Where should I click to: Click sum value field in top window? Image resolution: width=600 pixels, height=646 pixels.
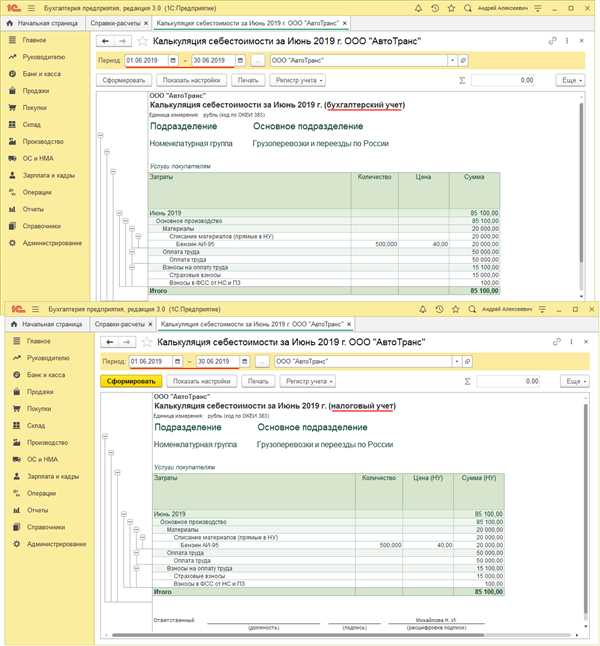click(503, 80)
